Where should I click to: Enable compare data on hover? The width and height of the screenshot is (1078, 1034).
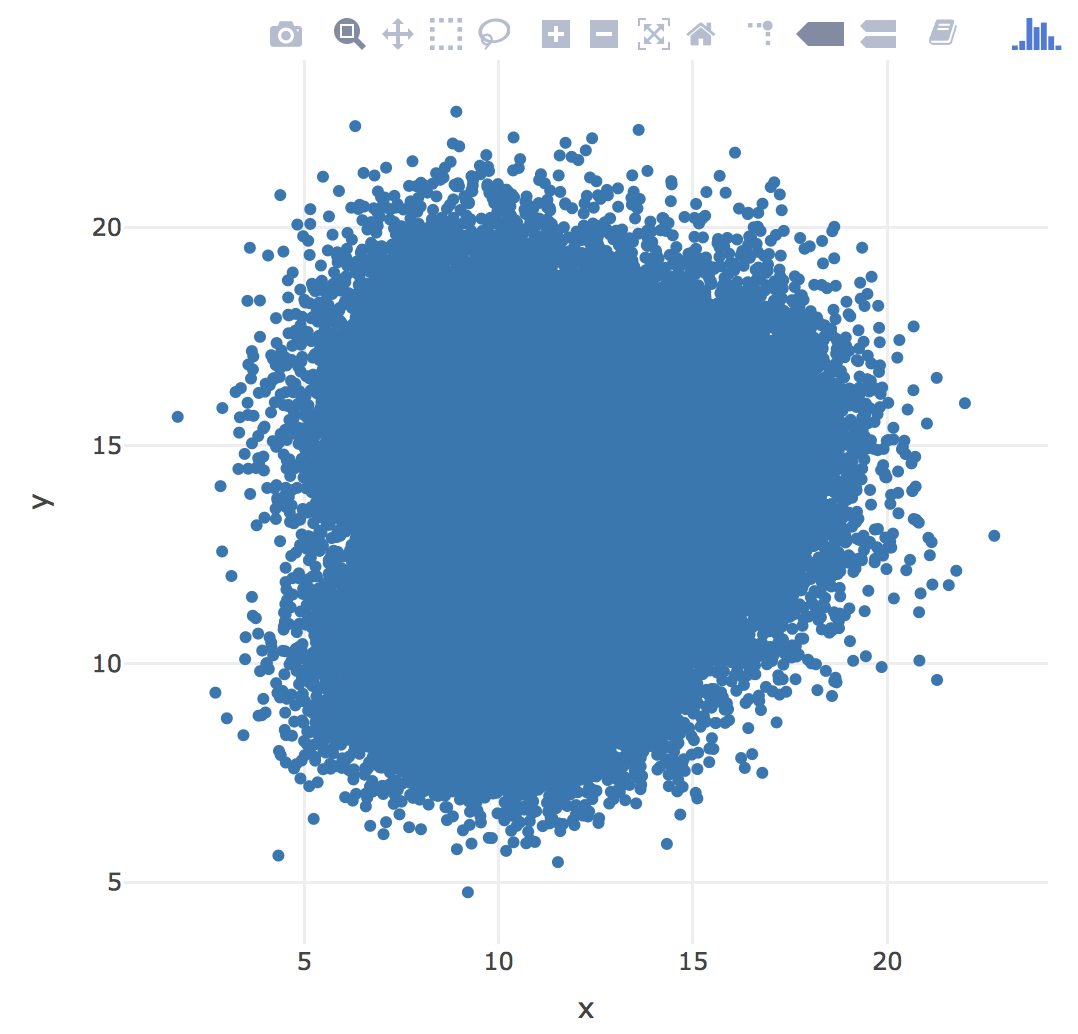click(x=878, y=35)
